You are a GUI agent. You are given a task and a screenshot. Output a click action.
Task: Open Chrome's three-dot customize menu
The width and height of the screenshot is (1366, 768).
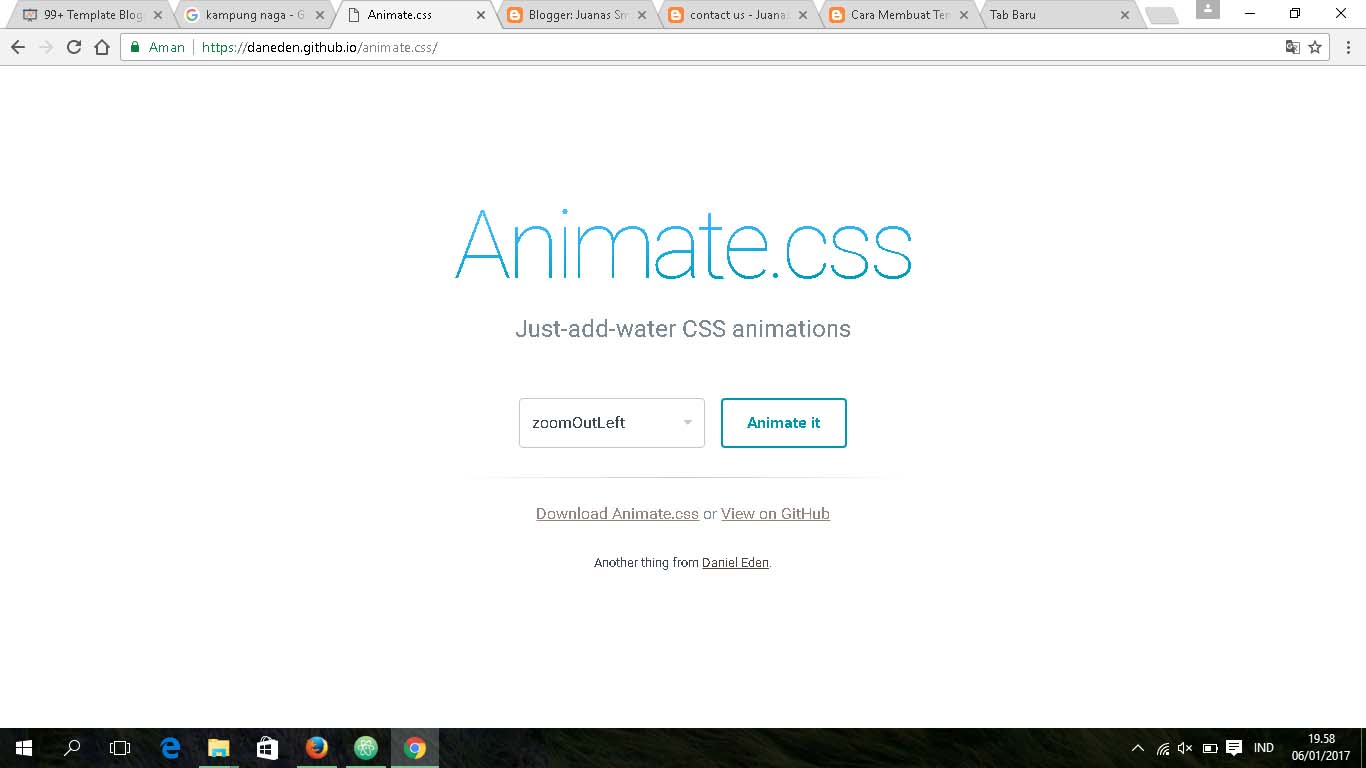pos(1349,46)
